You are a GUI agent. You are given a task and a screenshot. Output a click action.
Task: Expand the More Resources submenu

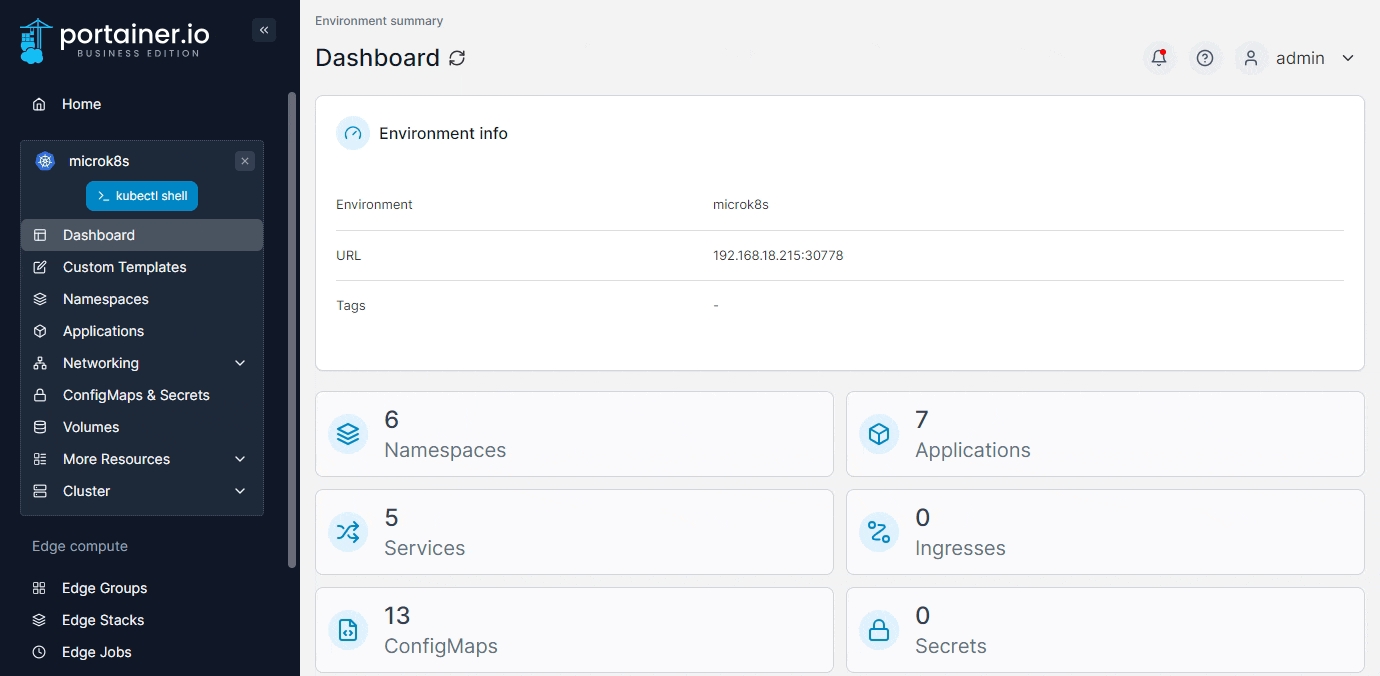(240, 459)
